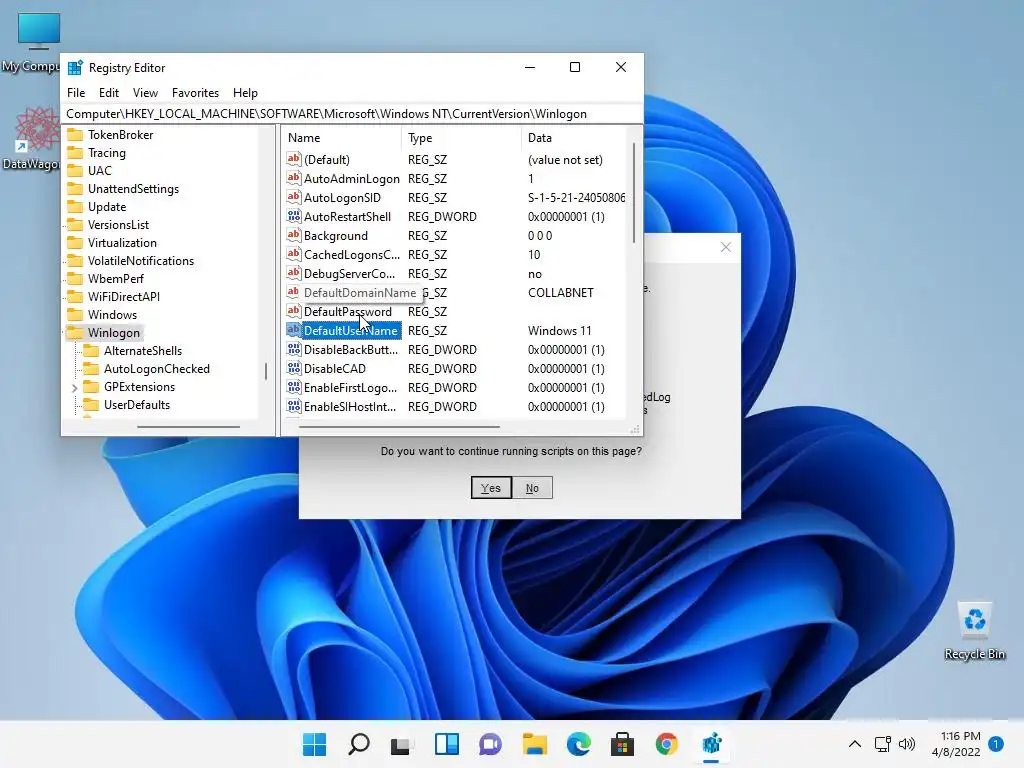The width and height of the screenshot is (1024, 768).
Task: Open the Edit menu
Action: (108, 93)
